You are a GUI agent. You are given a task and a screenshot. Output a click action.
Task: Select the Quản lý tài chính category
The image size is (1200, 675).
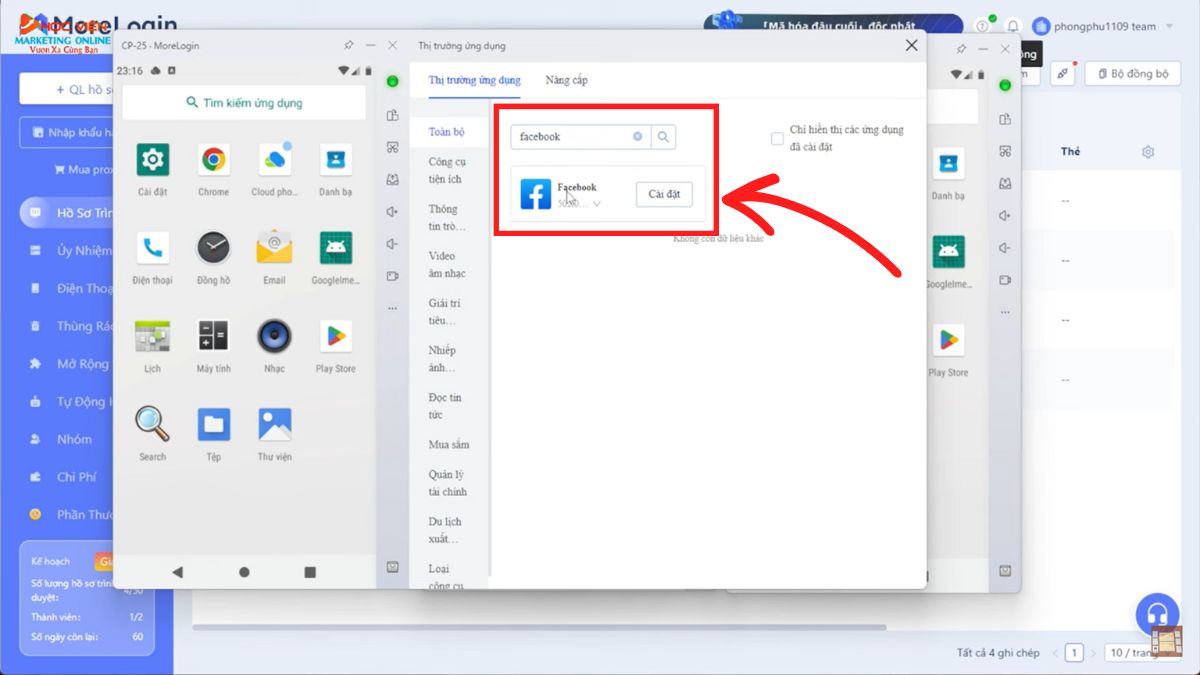tap(448, 483)
